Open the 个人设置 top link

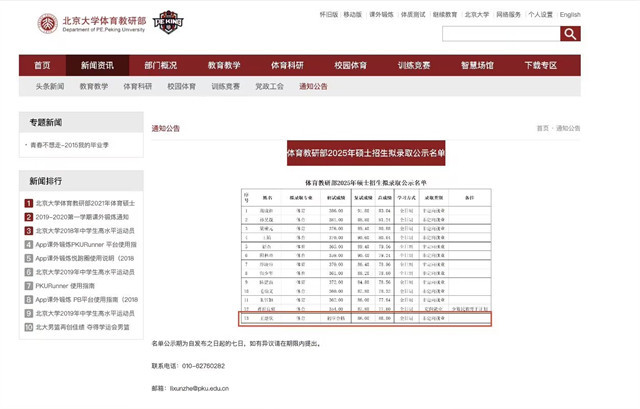pos(540,15)
